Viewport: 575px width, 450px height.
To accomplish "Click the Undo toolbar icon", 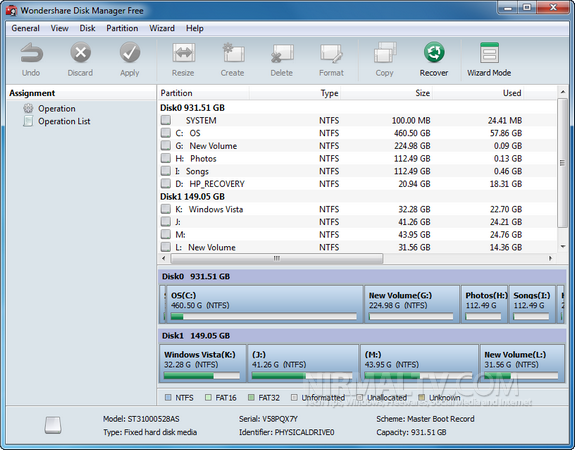I will [x=31, y=53].
